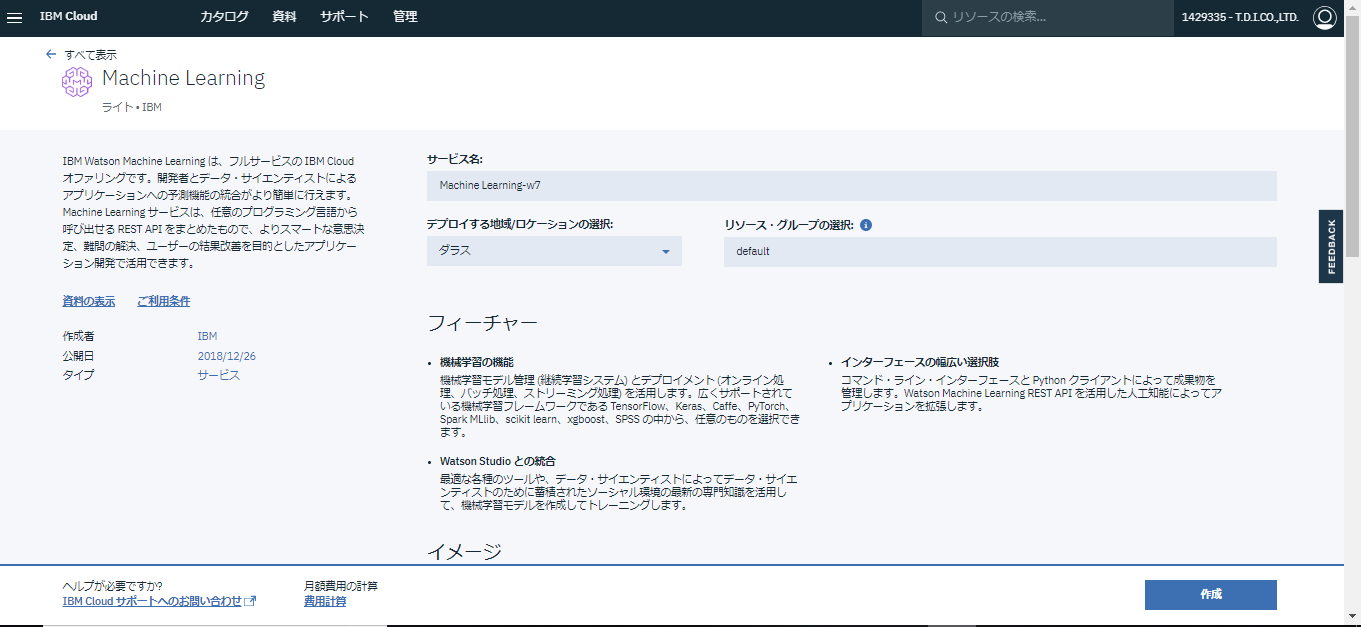Click the Machine Learning service icon
The height and width of the screenshot is (627, 1361).
(x=77, y=82)
